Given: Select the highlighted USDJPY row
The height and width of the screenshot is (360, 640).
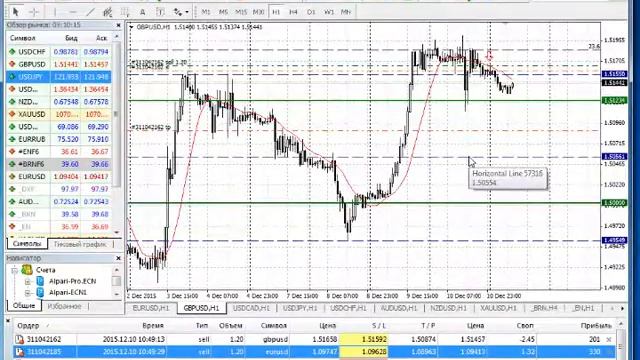Looking at the screenshot, I should 59,77.
